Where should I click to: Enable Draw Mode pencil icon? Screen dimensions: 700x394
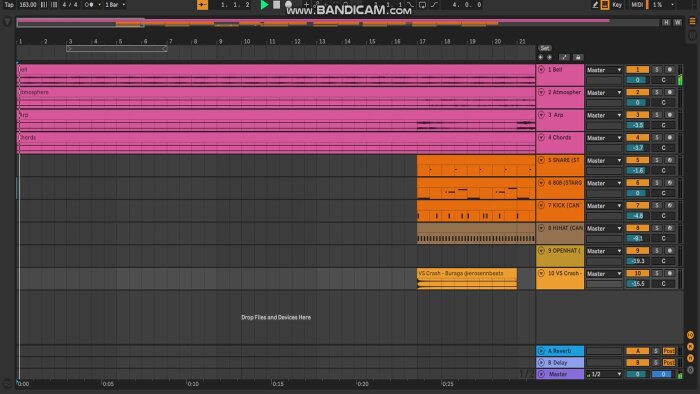click(595, 5)
